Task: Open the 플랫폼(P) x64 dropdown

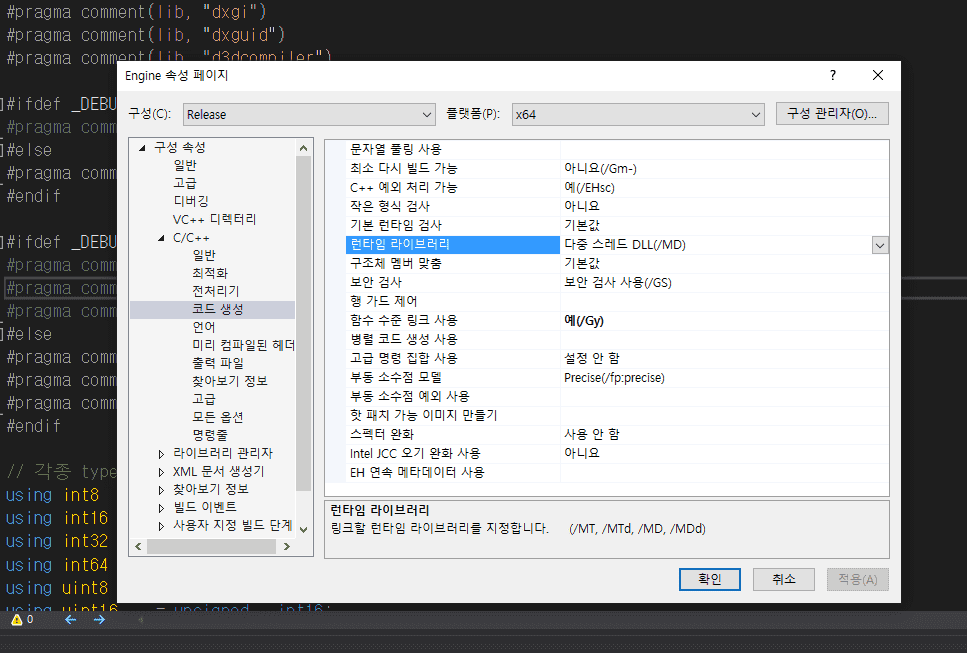Action: click(x=638, y=115)
